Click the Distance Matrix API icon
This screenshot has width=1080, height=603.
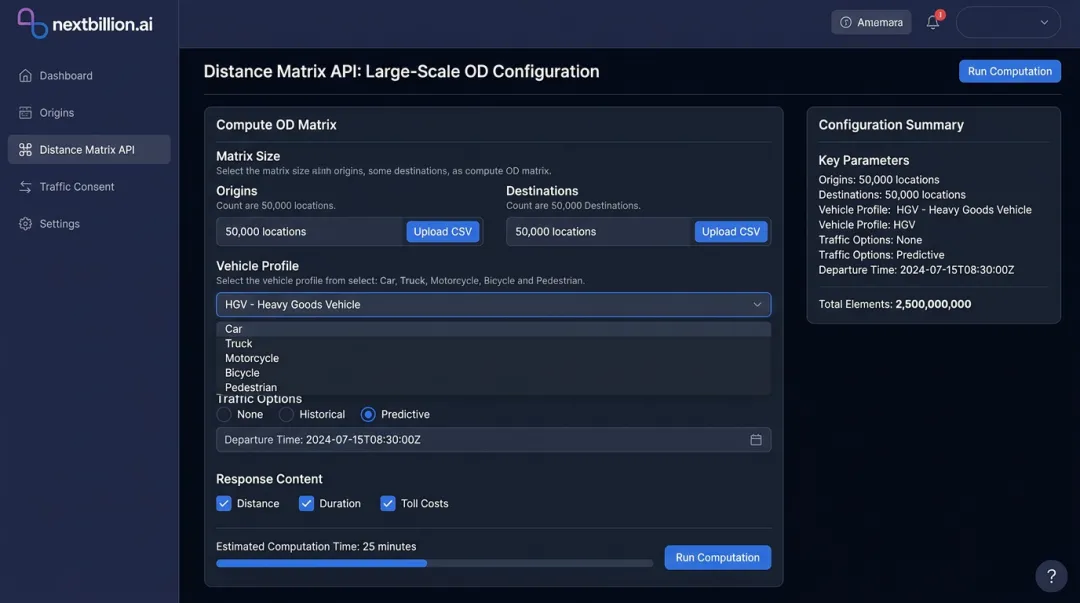25,150
